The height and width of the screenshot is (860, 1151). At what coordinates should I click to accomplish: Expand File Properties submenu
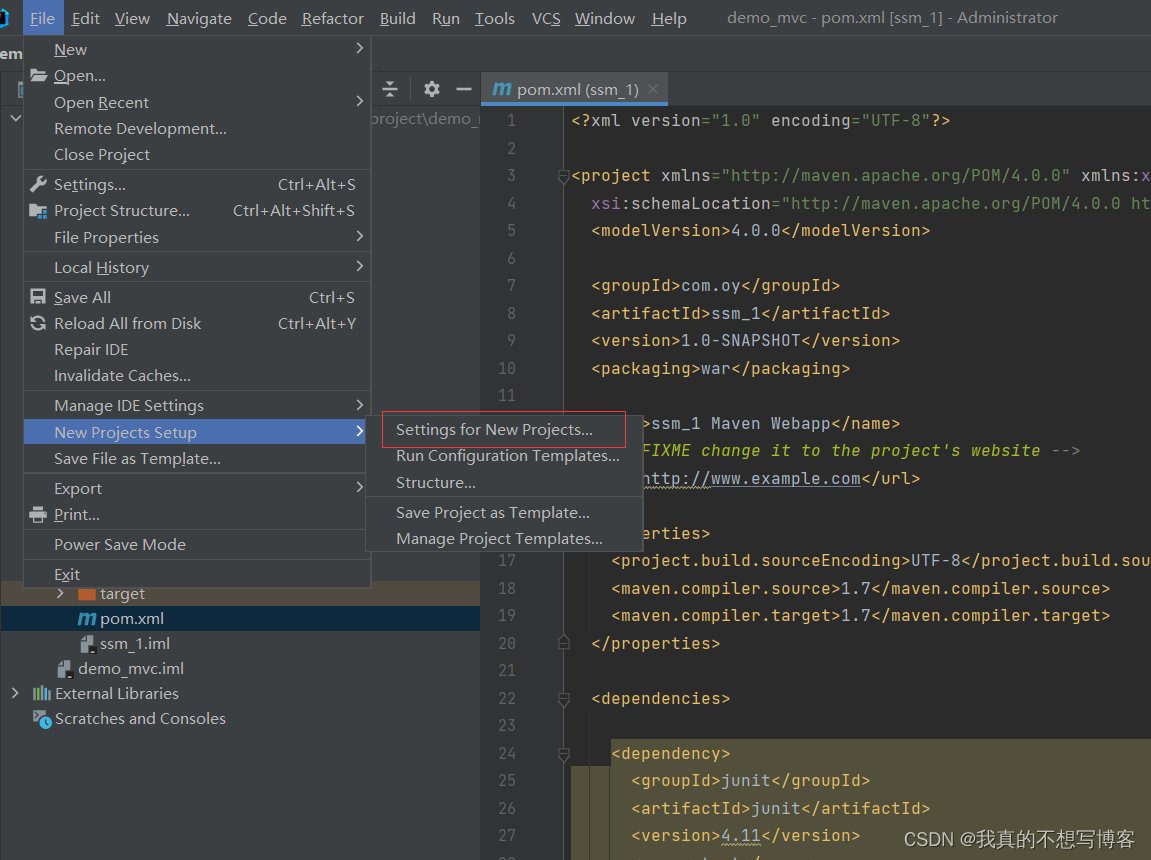(360, 236)
